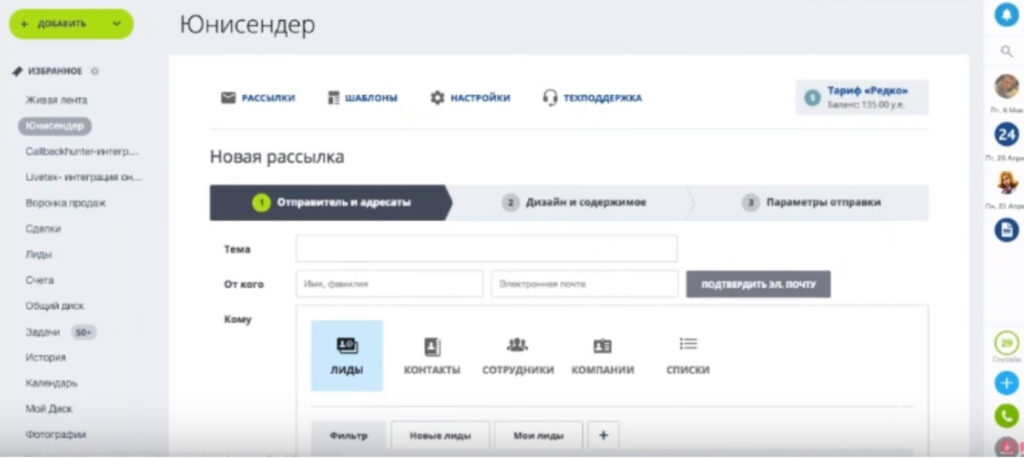Click Подтвердить эл. почту button
1024x459 pixels.
point(758,284)
